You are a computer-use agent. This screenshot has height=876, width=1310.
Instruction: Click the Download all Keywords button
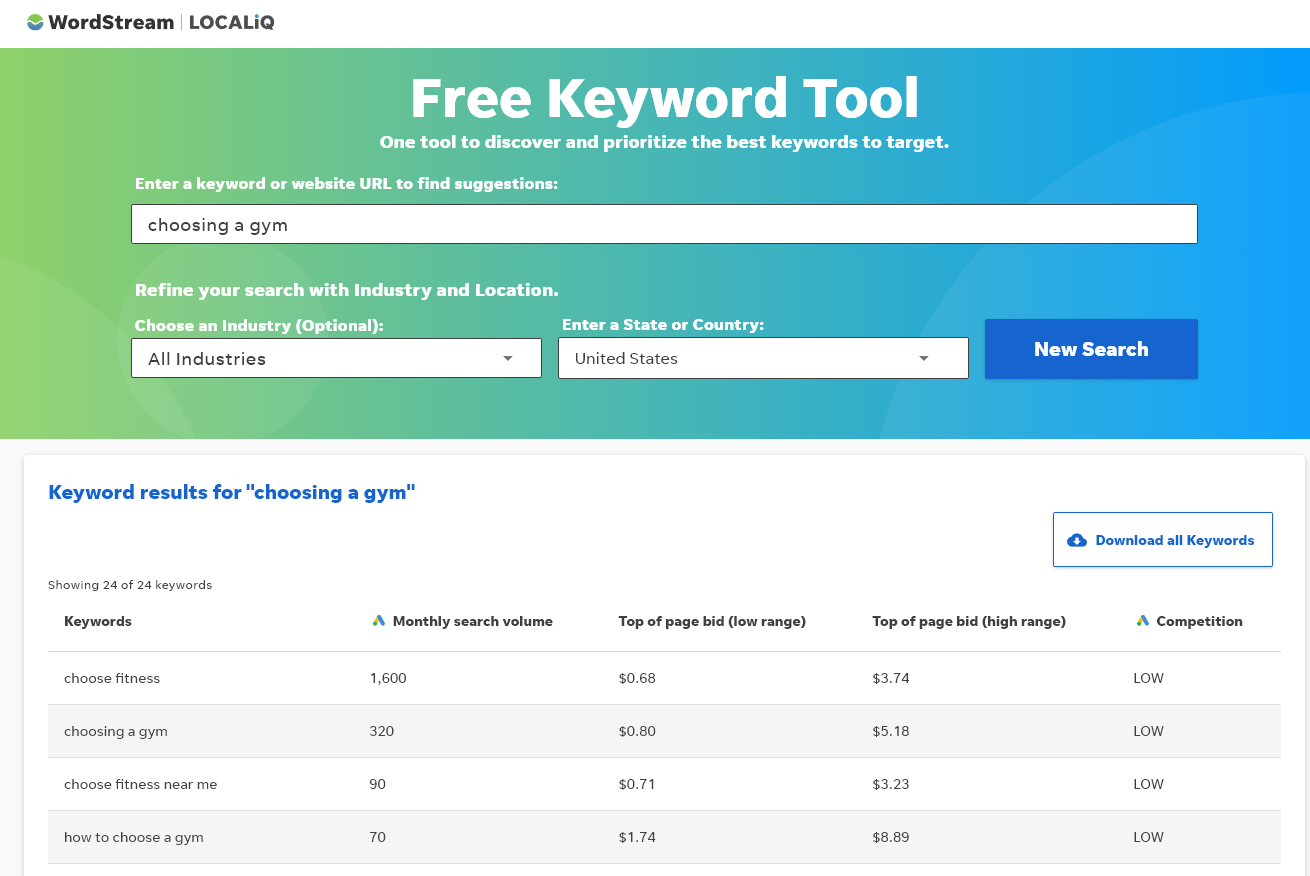pyautogui.click(x=1162, y=539)
